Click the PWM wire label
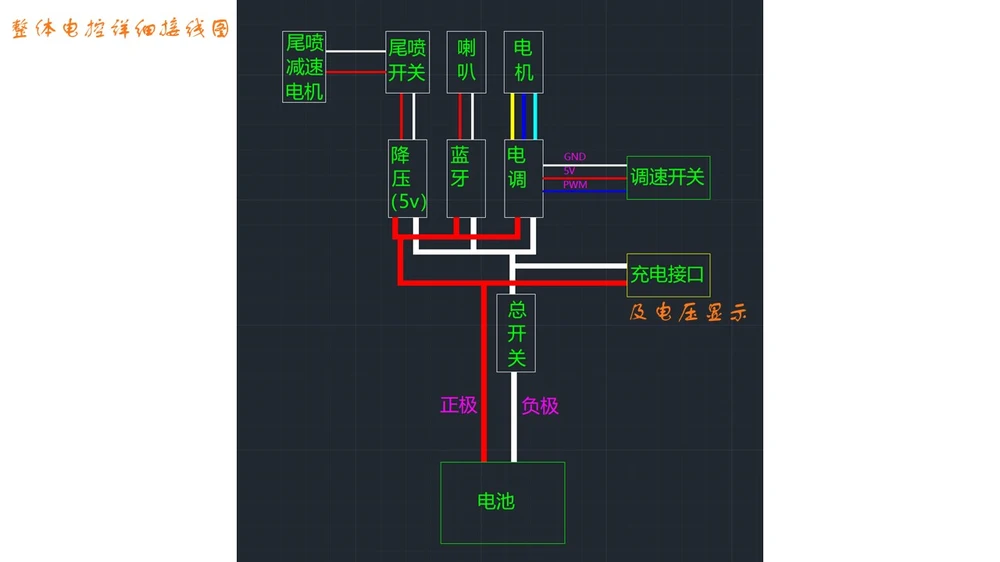This screenshot has width=1000, height=562. pos(575,184)
